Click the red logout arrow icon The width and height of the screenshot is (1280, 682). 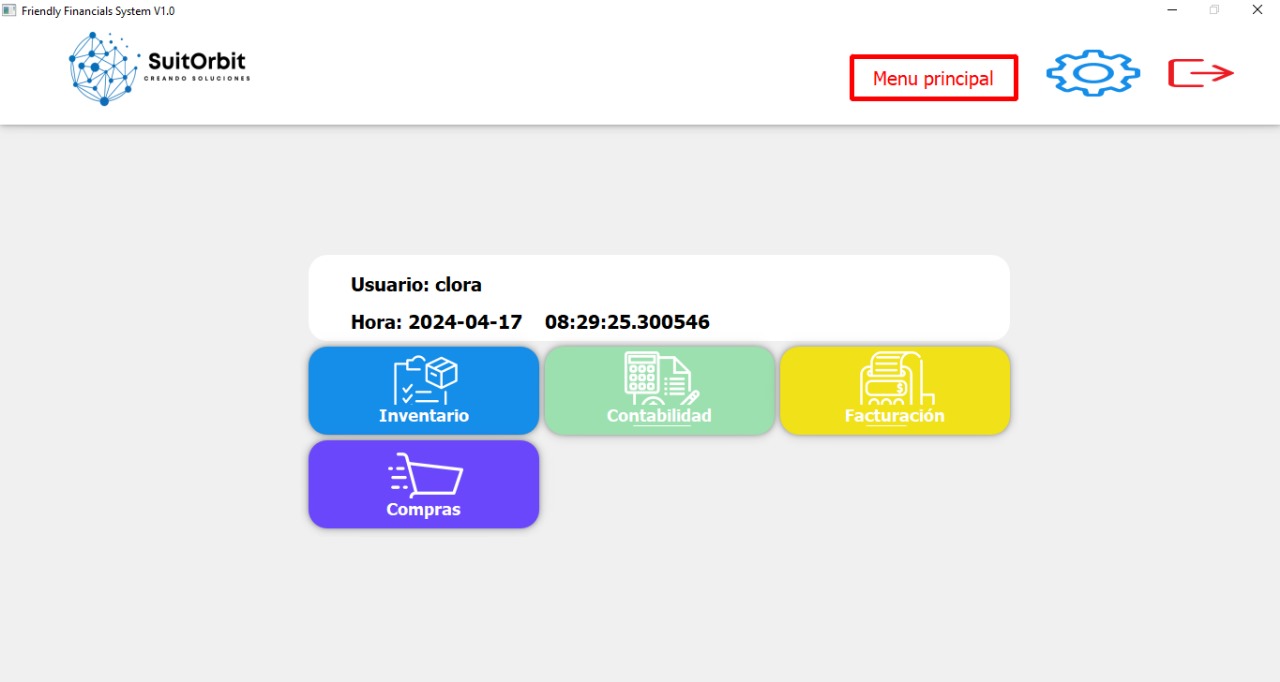point(1201,73)
